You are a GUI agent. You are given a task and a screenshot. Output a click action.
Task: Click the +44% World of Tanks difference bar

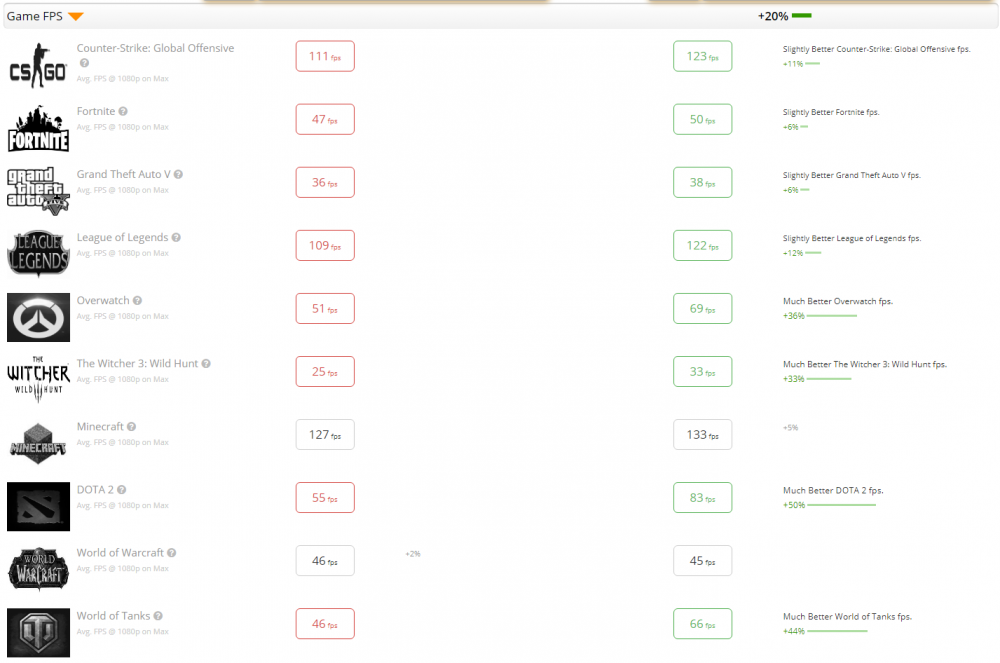click(x=837, y=632)
